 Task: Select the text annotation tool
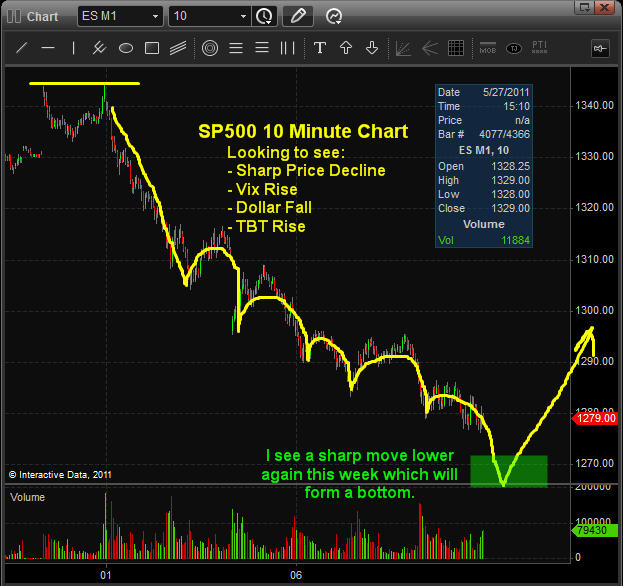[320, 47]
